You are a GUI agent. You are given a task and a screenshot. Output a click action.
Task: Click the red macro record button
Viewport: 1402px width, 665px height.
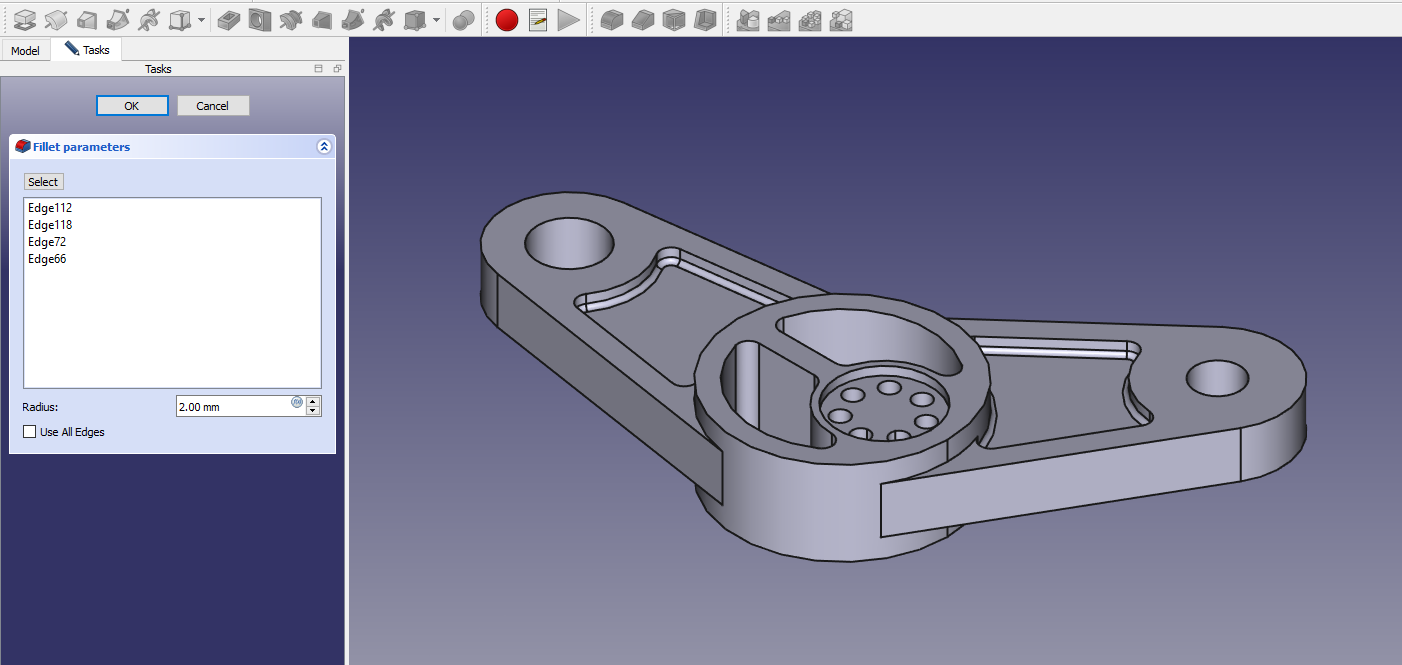click(507, 19)
